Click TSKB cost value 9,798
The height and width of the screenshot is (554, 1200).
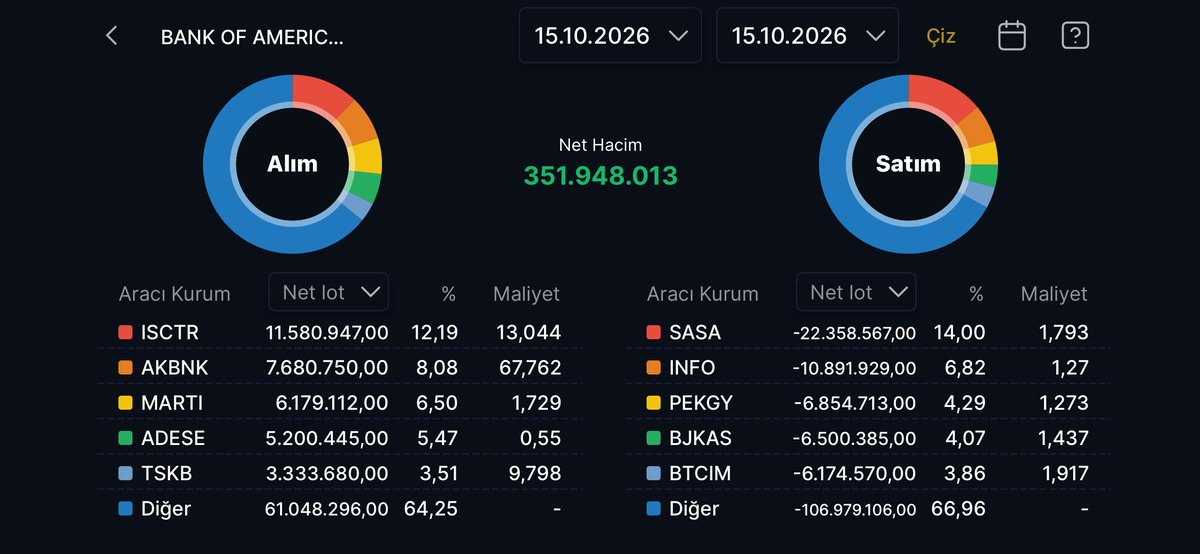pos(533,474)
